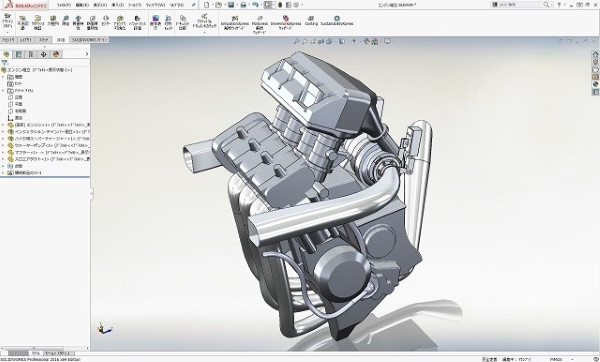Click the SimulationXpress Analysis Wizard button

[235, 23]
